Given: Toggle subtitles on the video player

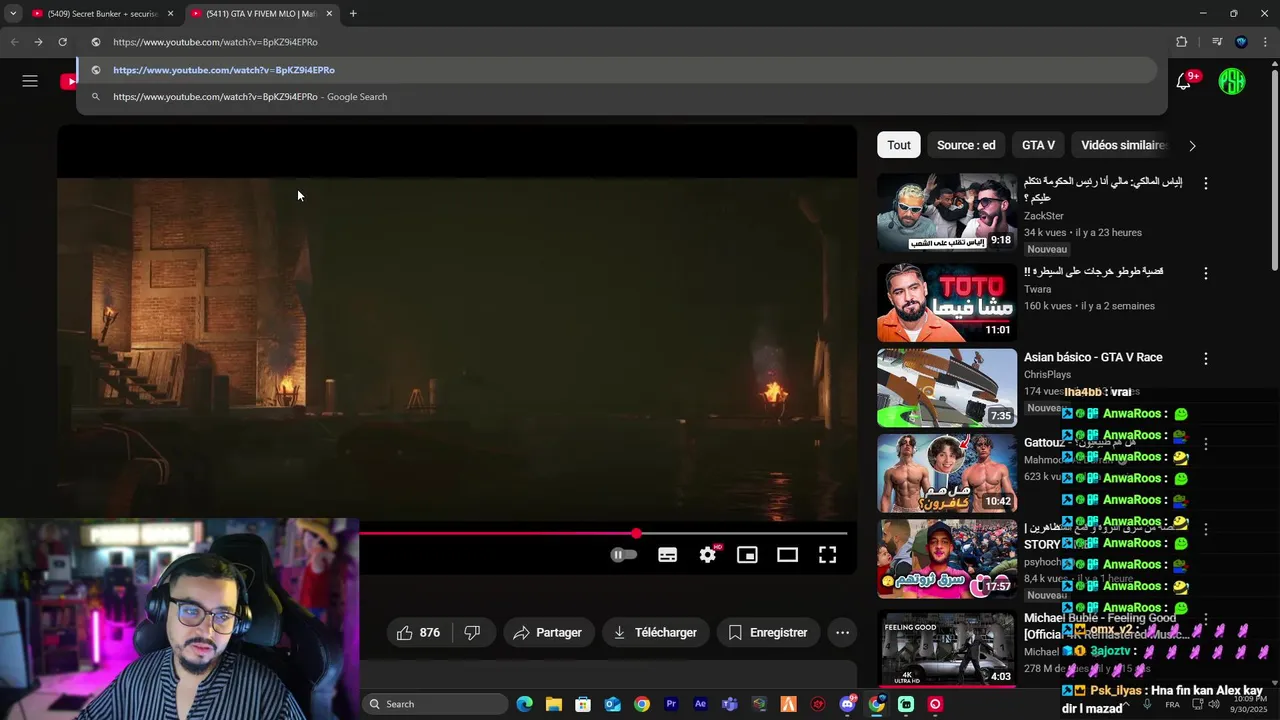Looking at the screenshot, I should tap(668, 555).
